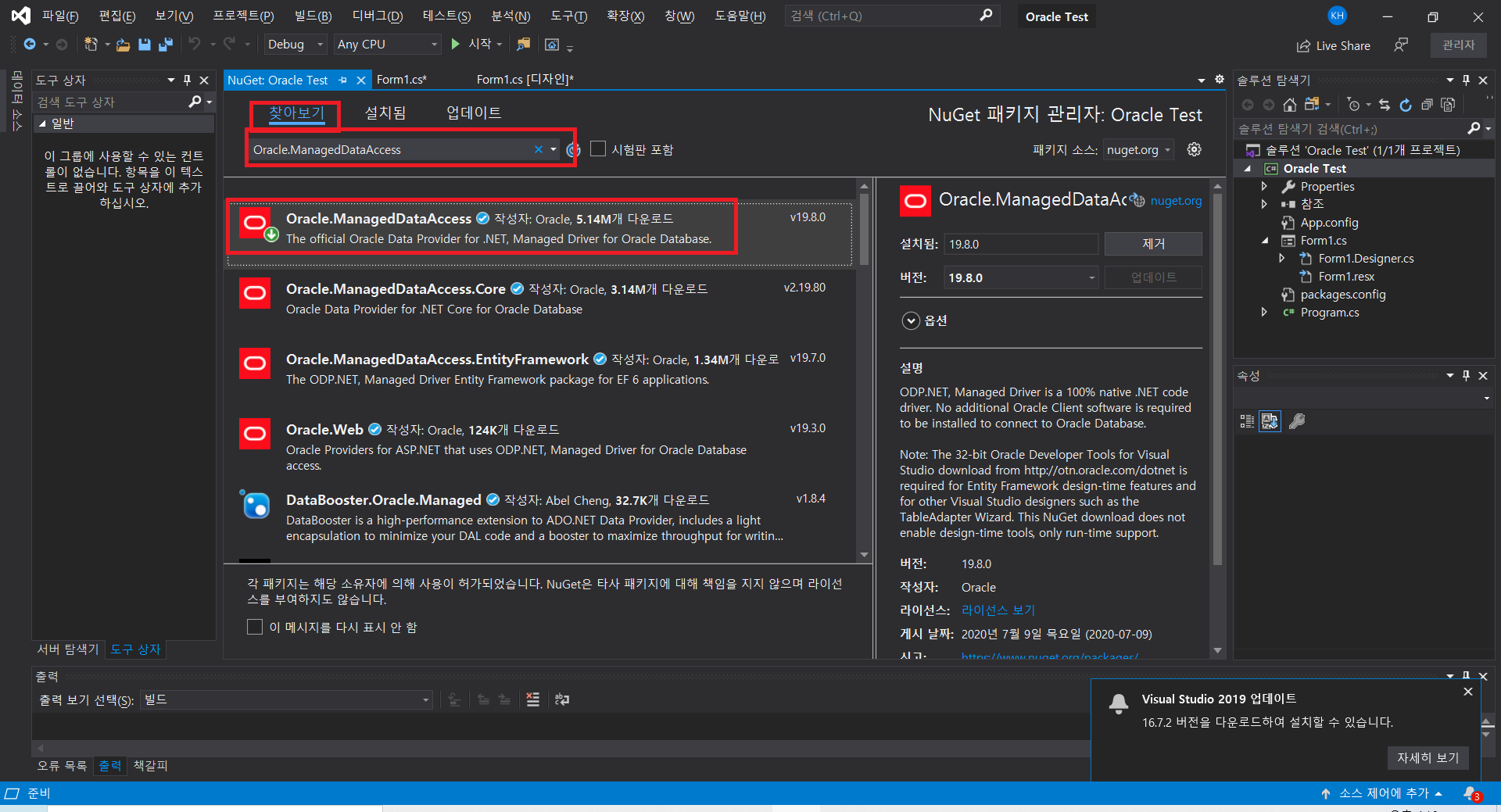Click the feedback icon beside Live Share
The width and height of the screenshot is (1501, 812).
(x=1401, y=45)
